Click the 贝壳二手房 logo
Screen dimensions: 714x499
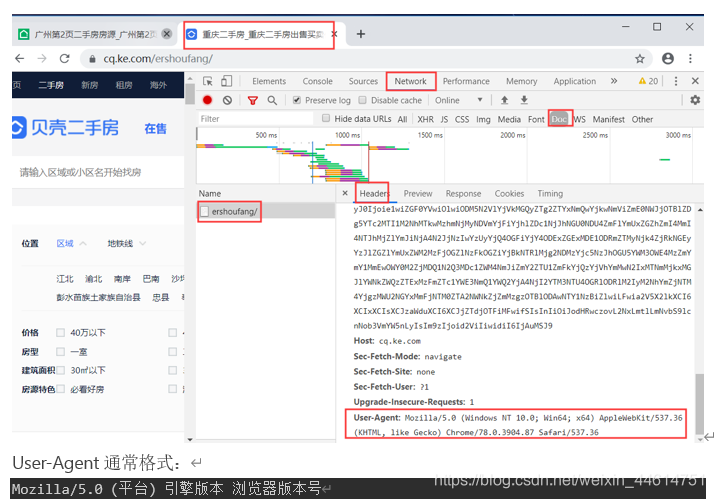[66, 127]
